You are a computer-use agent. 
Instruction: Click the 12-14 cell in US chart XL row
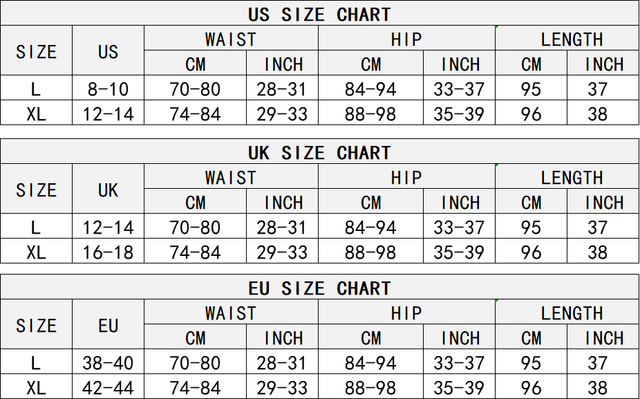tap(108, 114)
